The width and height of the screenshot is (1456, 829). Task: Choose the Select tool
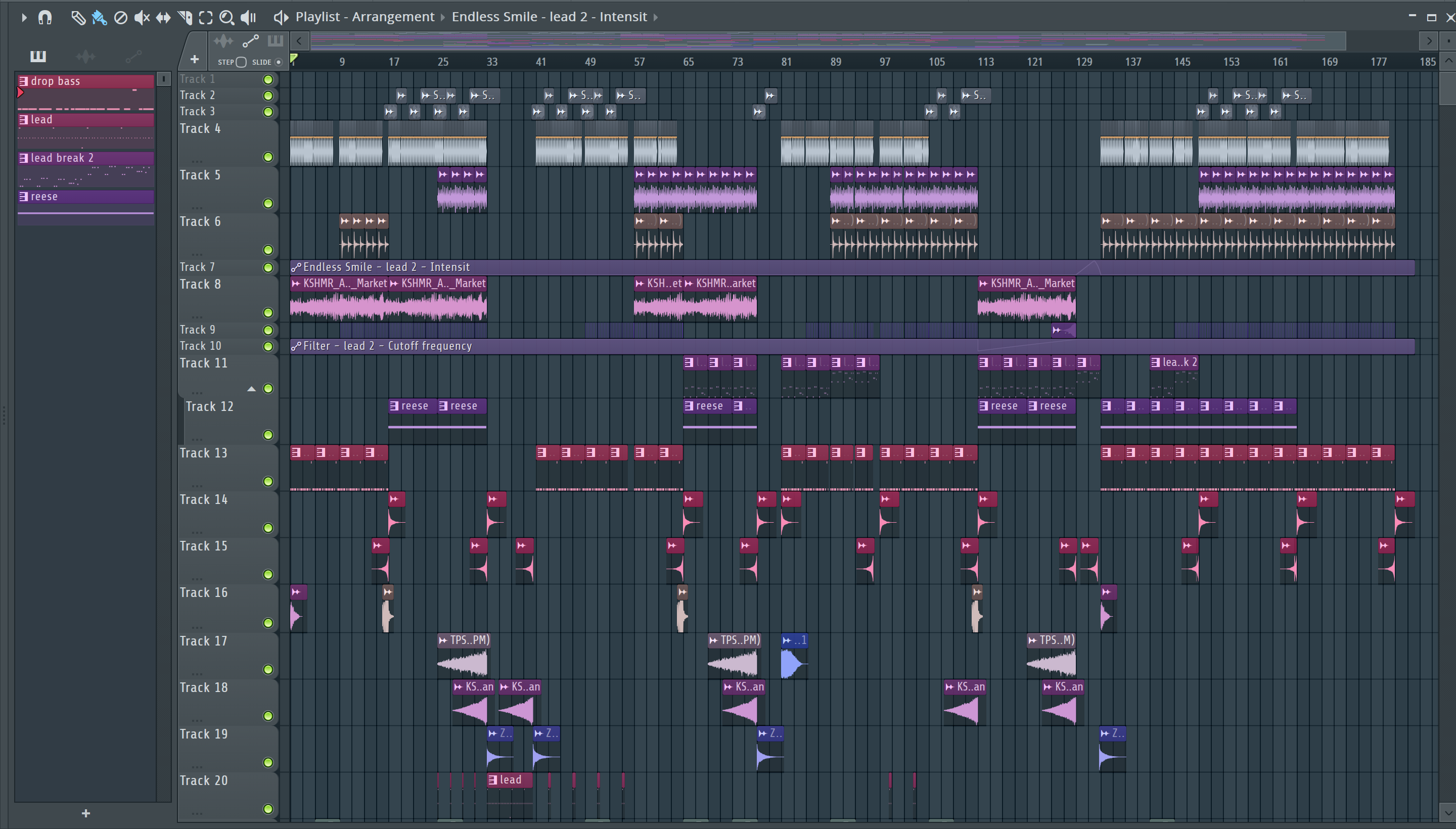point(206,18)
